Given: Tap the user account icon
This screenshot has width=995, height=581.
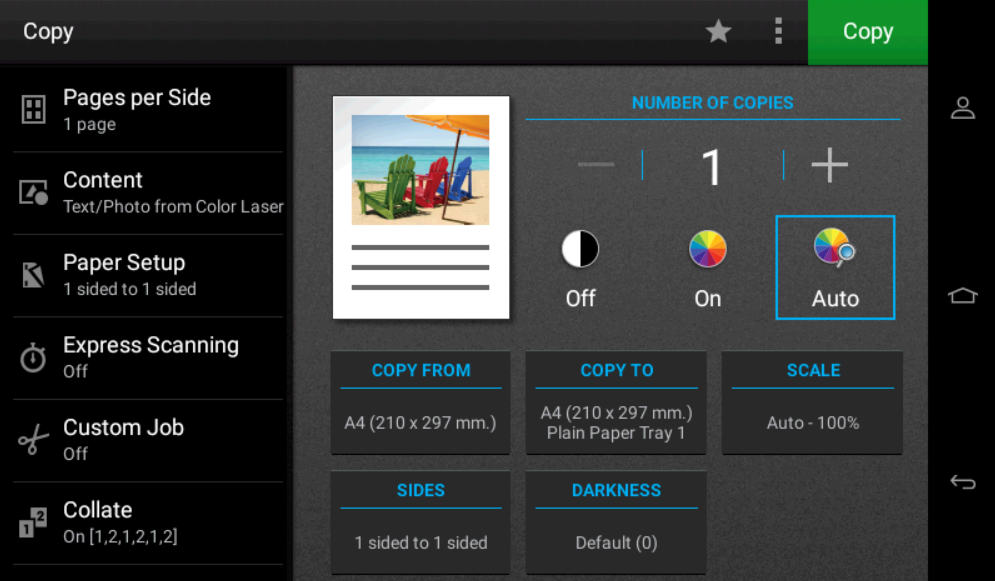Looking at the screenshot, I should [962, 108].
